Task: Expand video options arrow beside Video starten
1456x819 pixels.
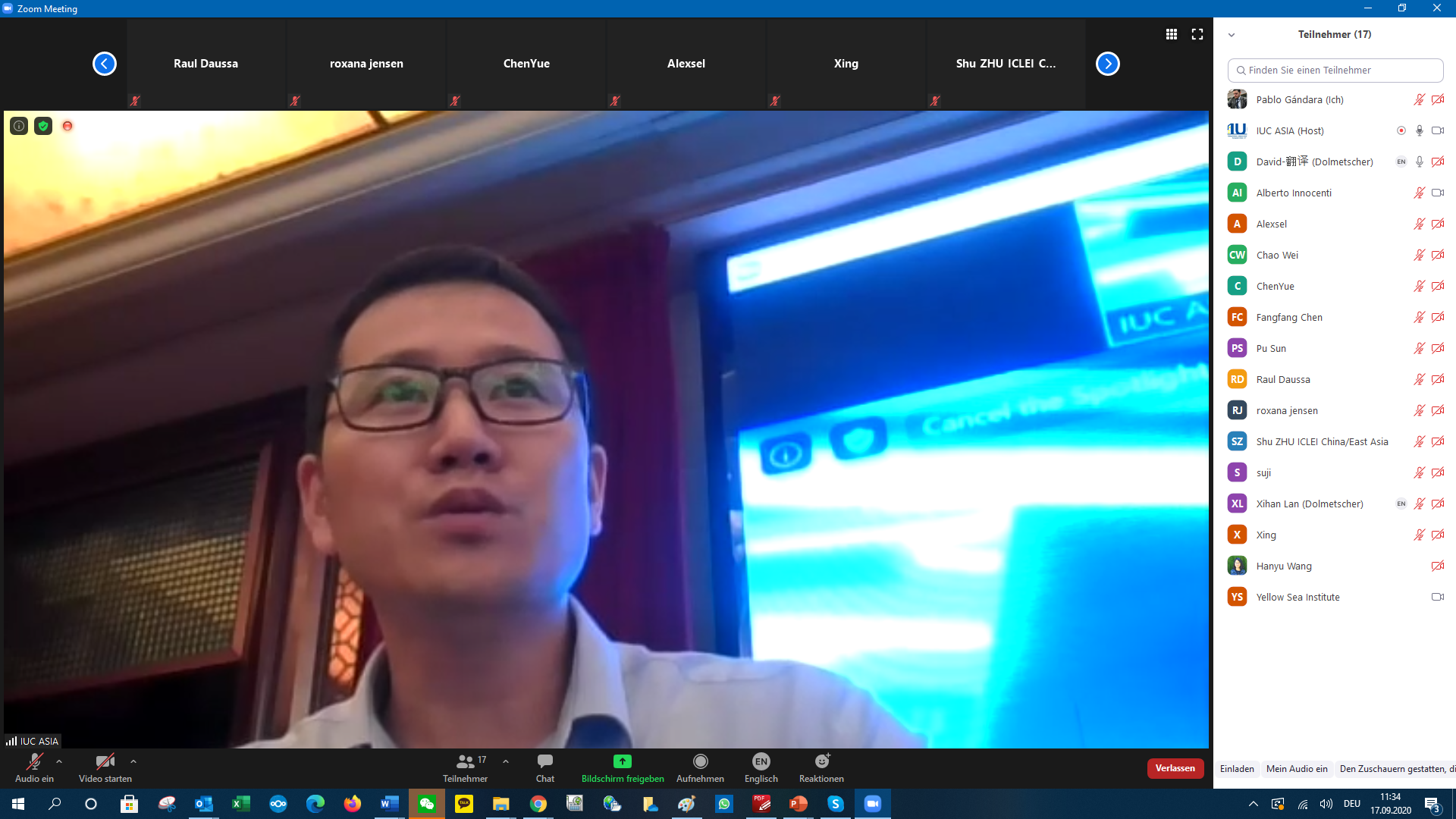Action: pos(133,761)
